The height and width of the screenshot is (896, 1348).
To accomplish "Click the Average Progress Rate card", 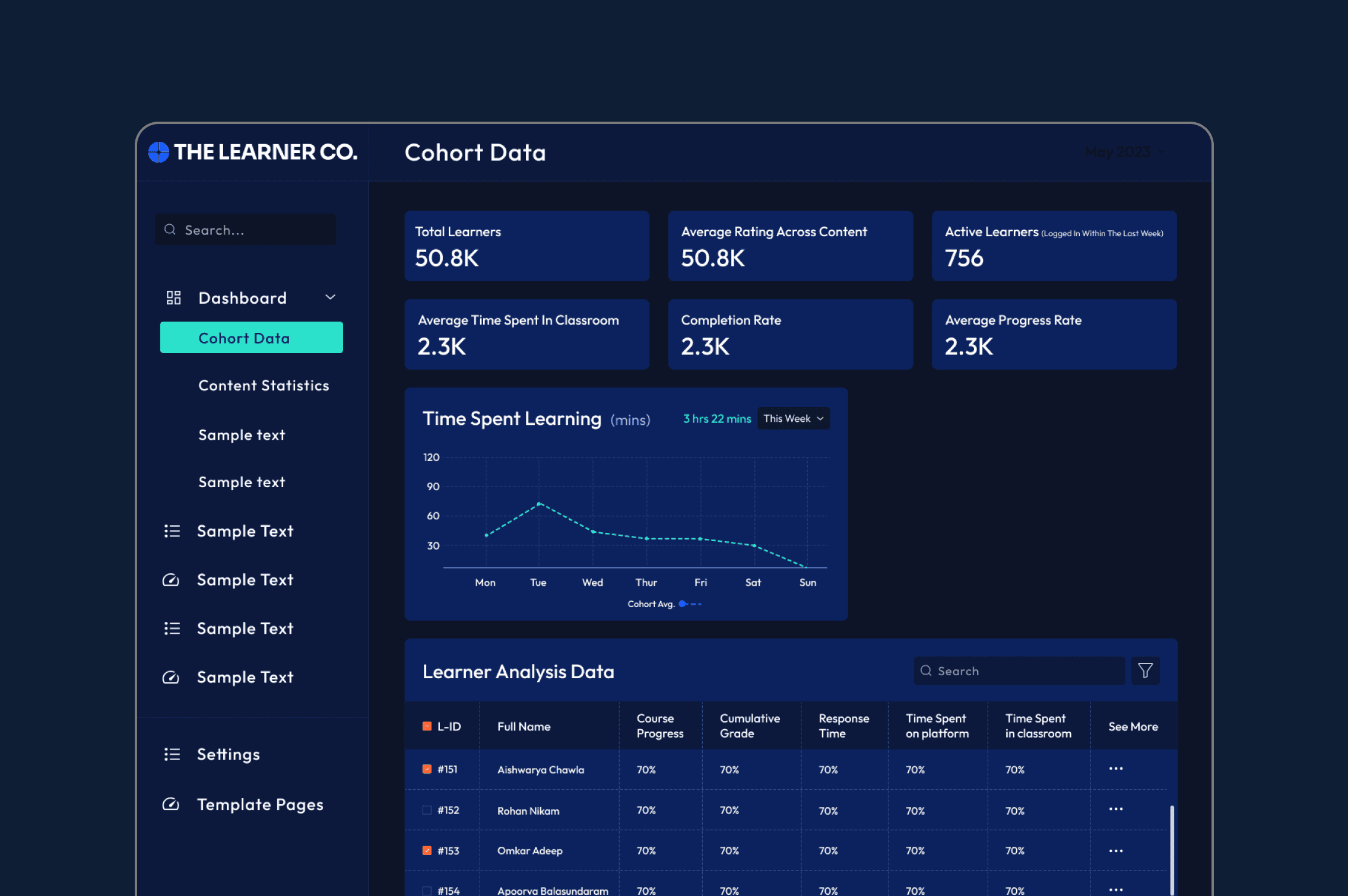I will [x=1054, y=334].
